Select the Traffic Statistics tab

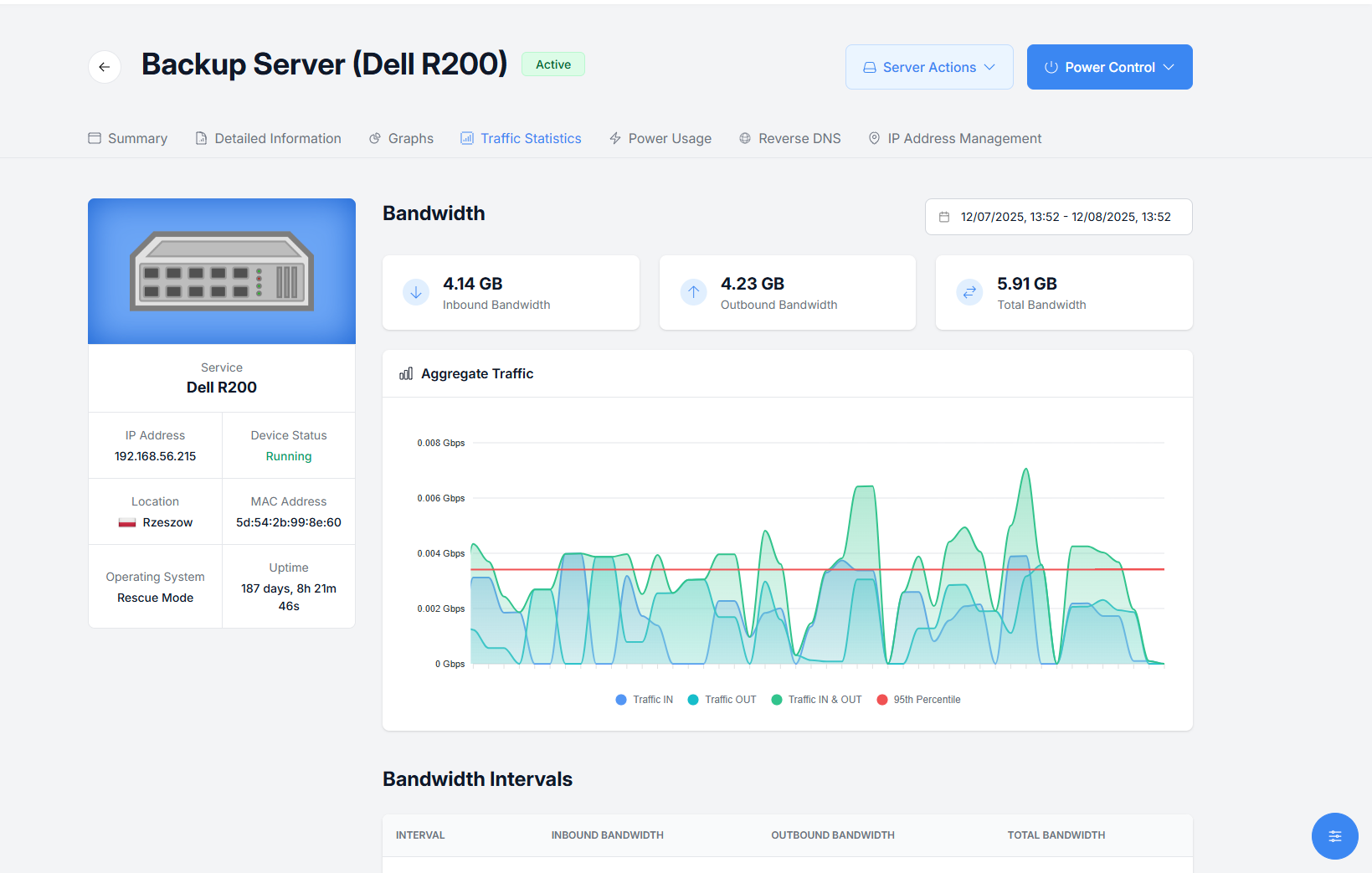(x=521, y=138)
